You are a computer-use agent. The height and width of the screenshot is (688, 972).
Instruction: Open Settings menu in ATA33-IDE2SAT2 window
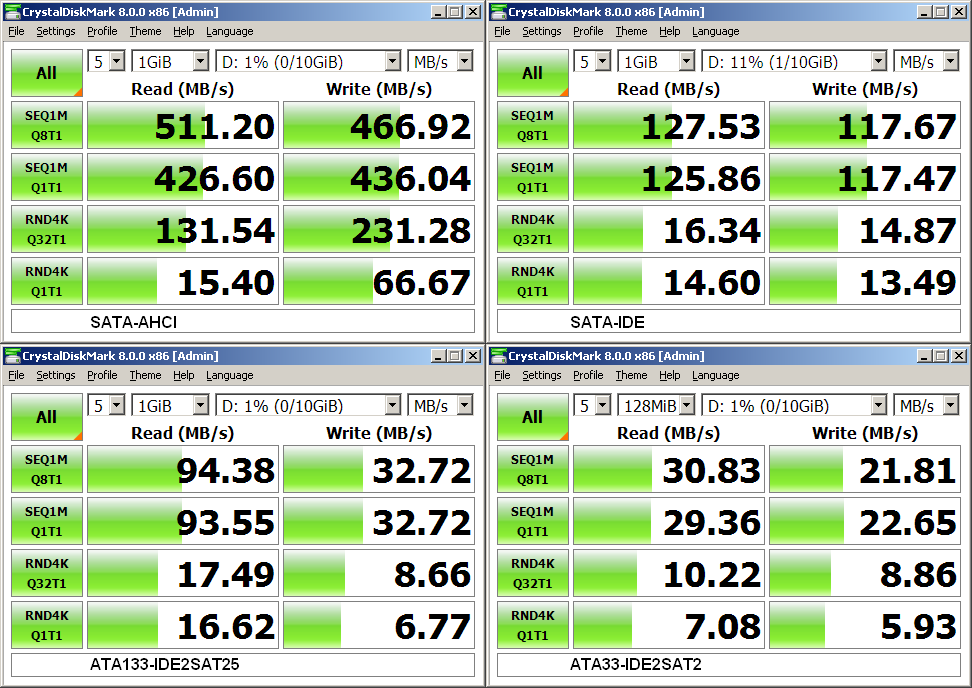tap(542, 375)
